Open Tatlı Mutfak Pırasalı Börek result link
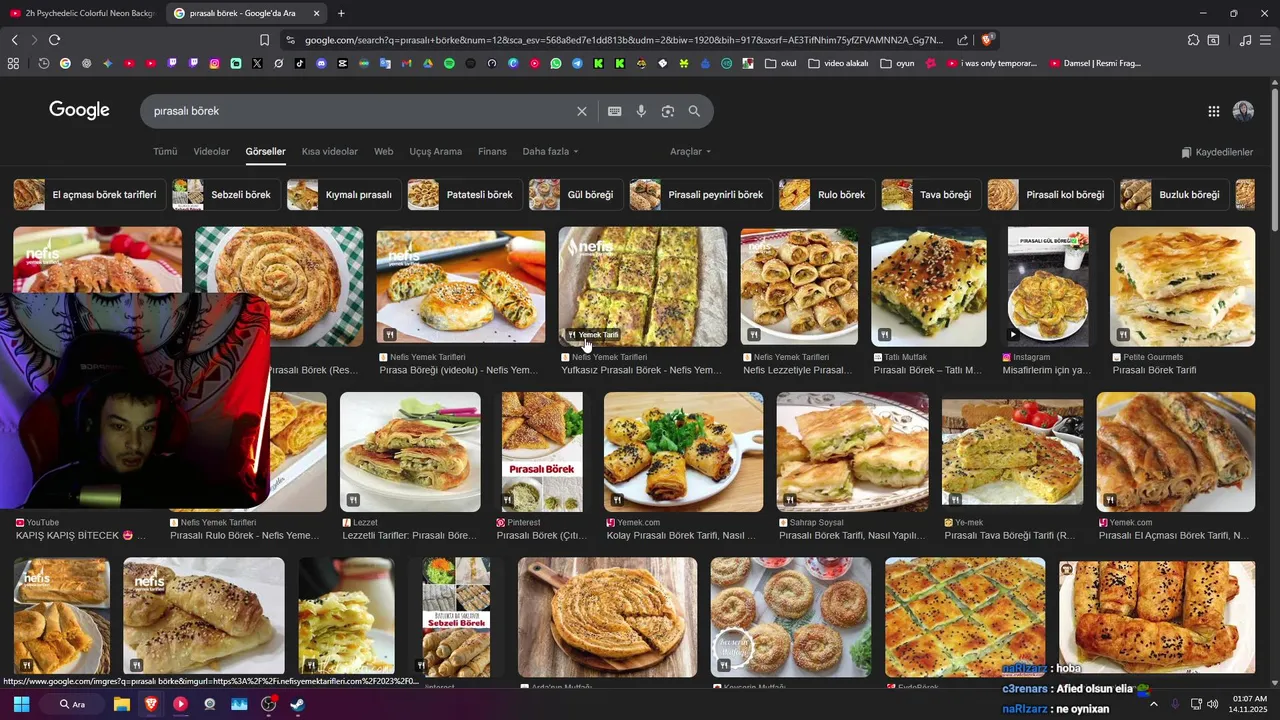This screenshot has height=720, width=1280. (929, 370)
